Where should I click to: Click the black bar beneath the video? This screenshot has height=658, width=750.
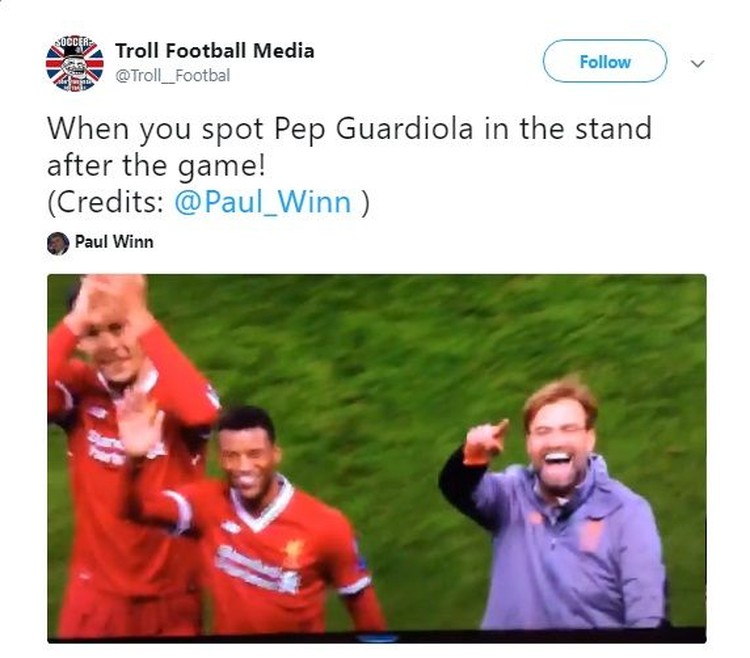pyautogui.click(x=377, y=637)
